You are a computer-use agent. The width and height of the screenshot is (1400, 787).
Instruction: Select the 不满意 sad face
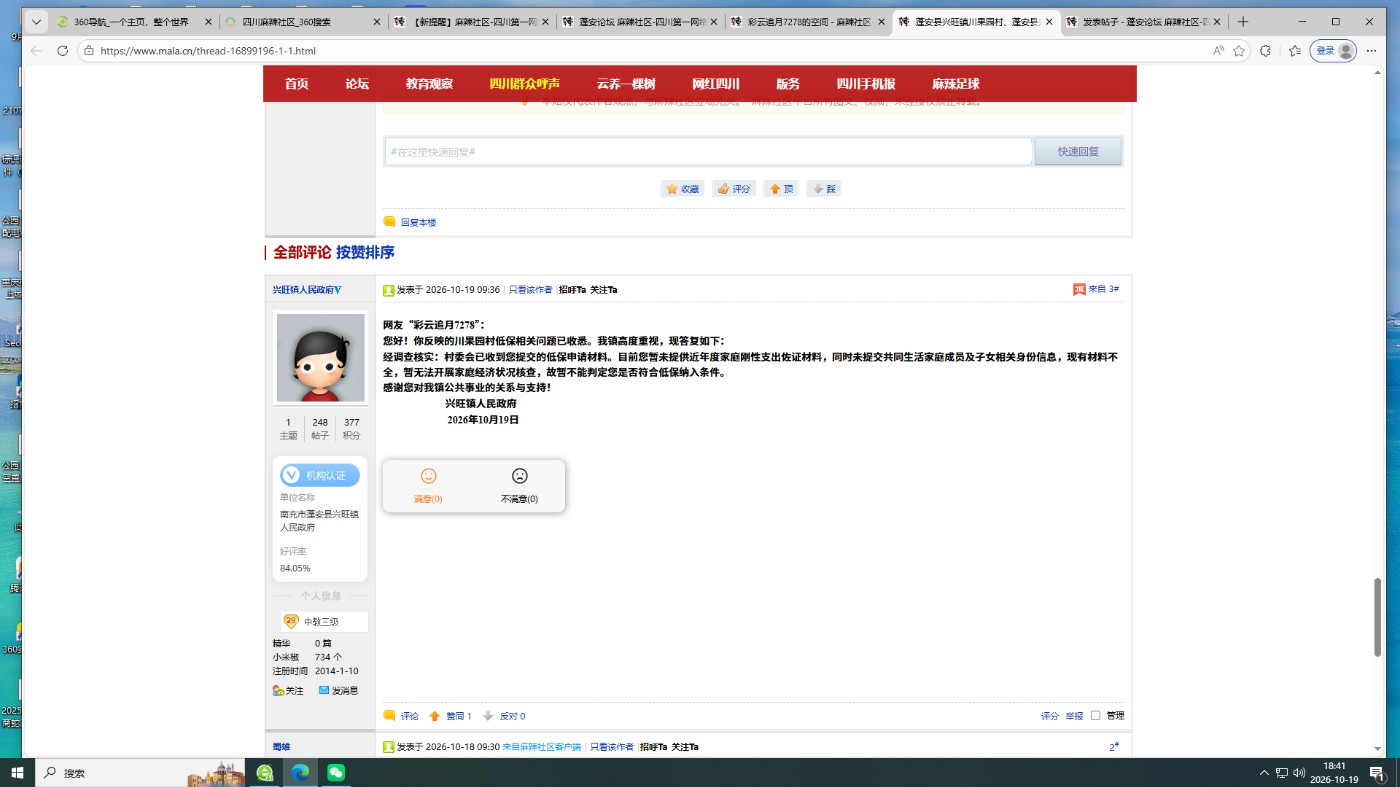coord(519,476)
